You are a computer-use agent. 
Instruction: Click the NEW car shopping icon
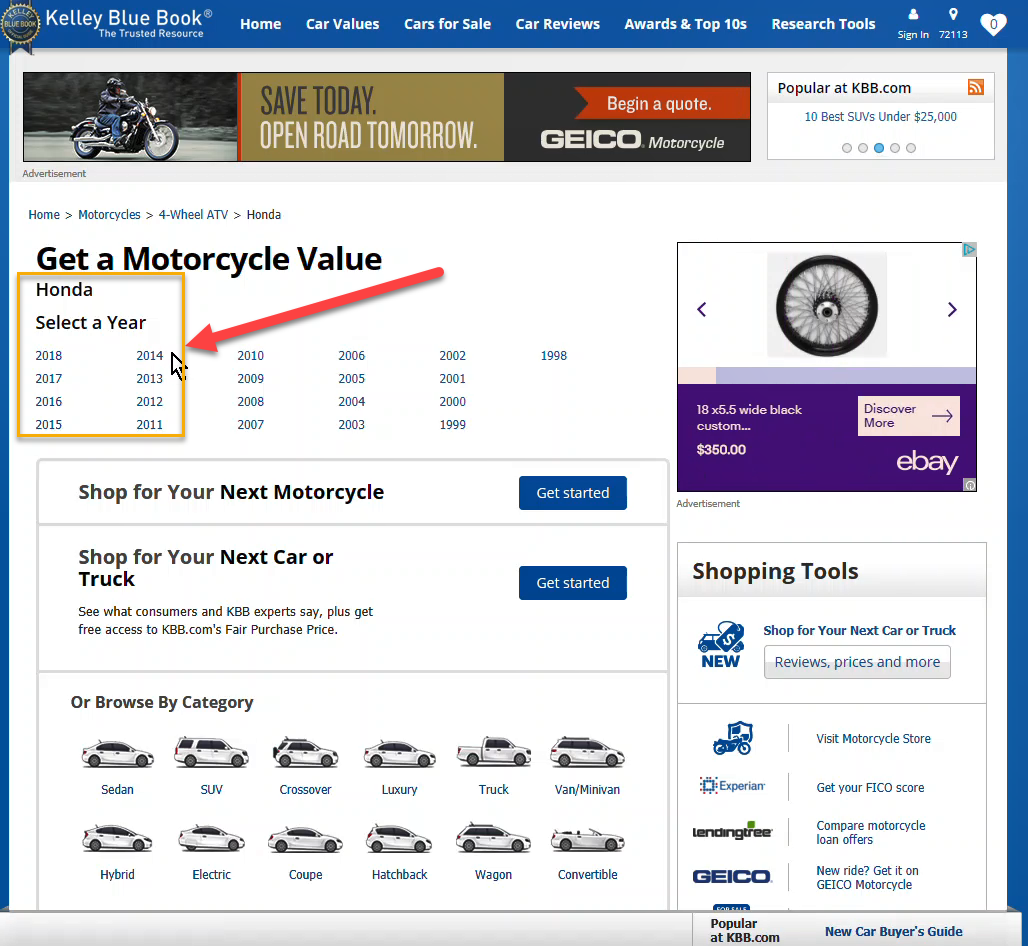click(x=721, y=644)
